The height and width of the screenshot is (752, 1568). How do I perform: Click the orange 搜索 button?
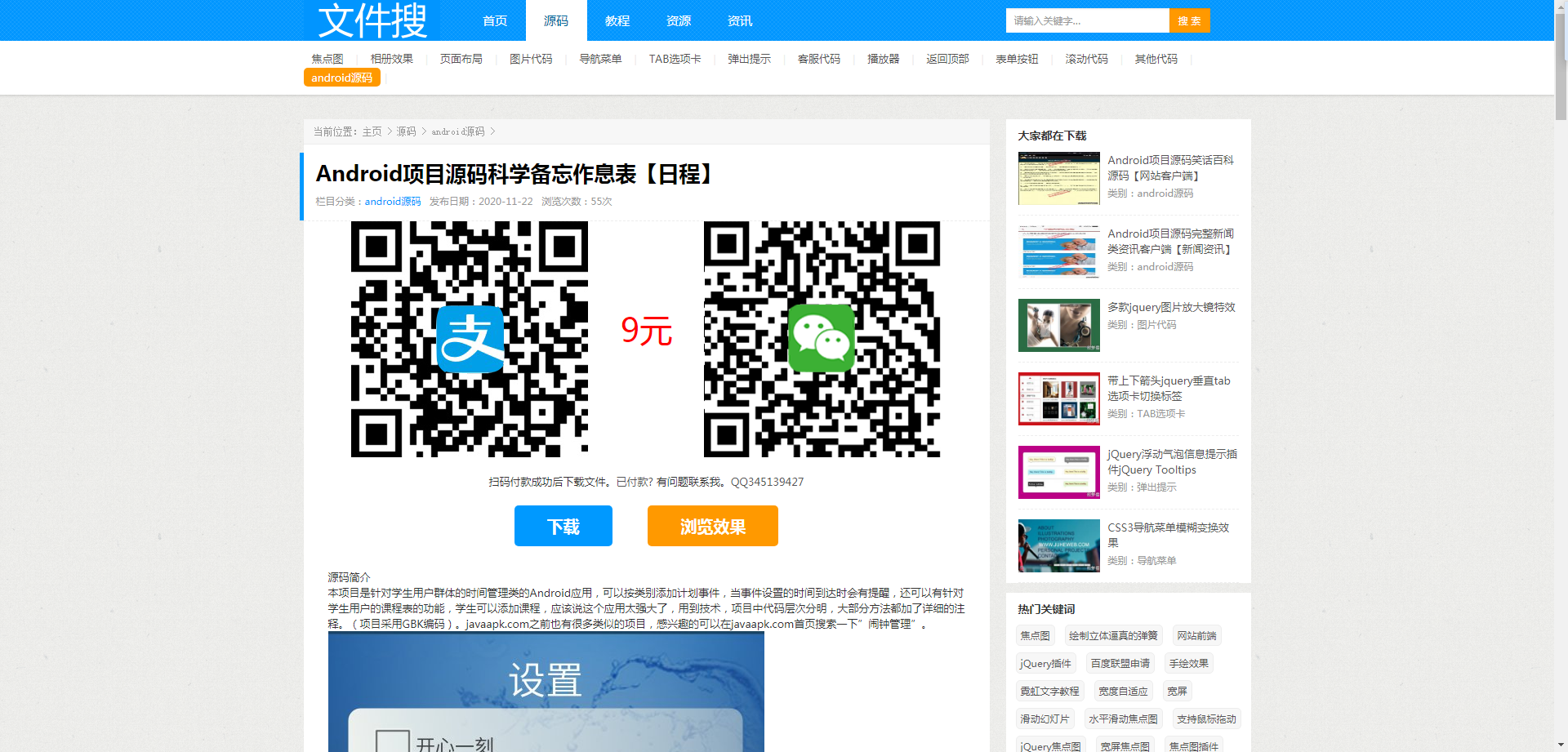pos(1189,20)
